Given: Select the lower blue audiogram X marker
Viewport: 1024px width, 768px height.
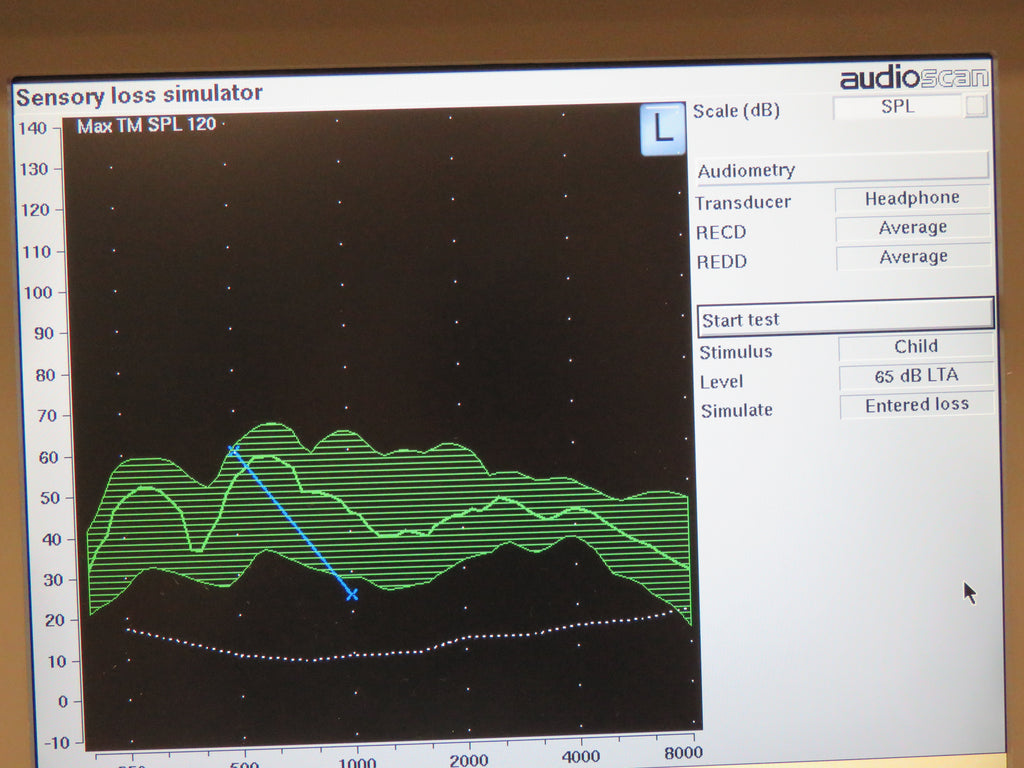Looking at the screenshot, I should tap(352, 594).
